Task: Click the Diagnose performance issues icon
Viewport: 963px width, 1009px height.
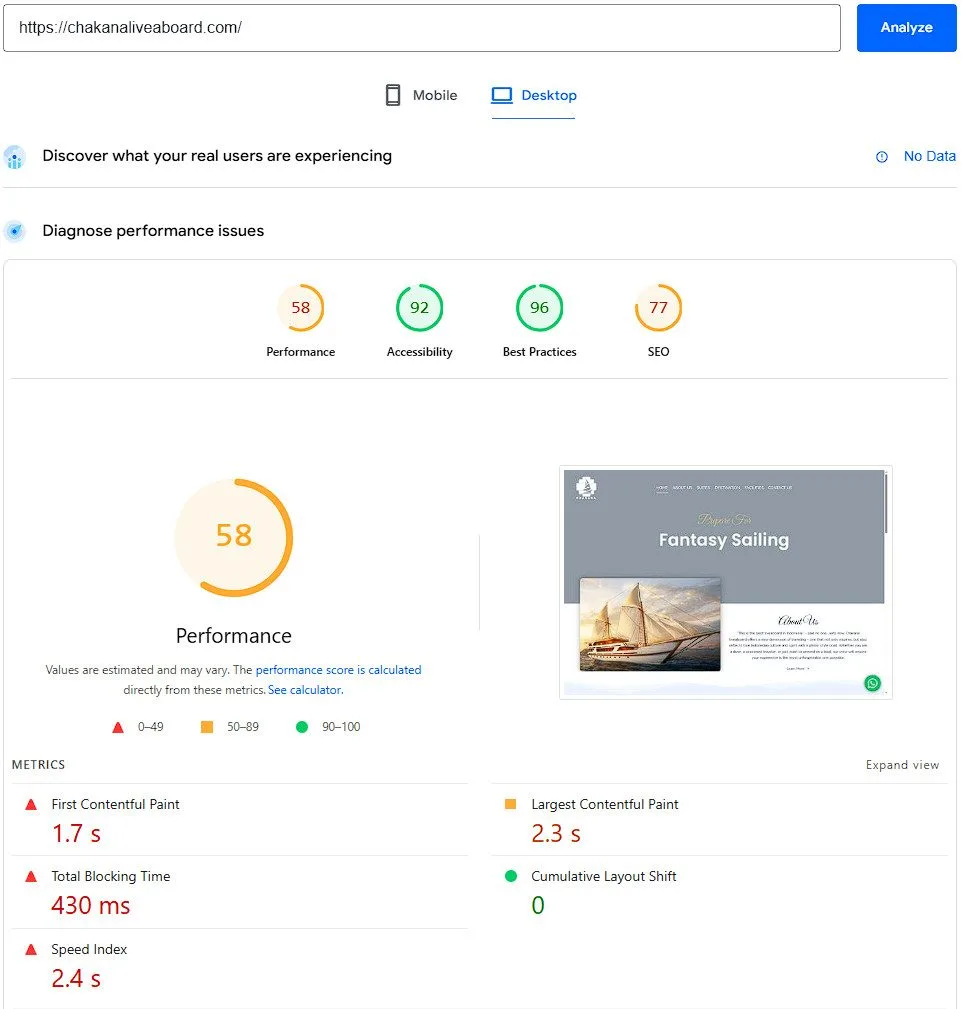Action: coord(15,231)
